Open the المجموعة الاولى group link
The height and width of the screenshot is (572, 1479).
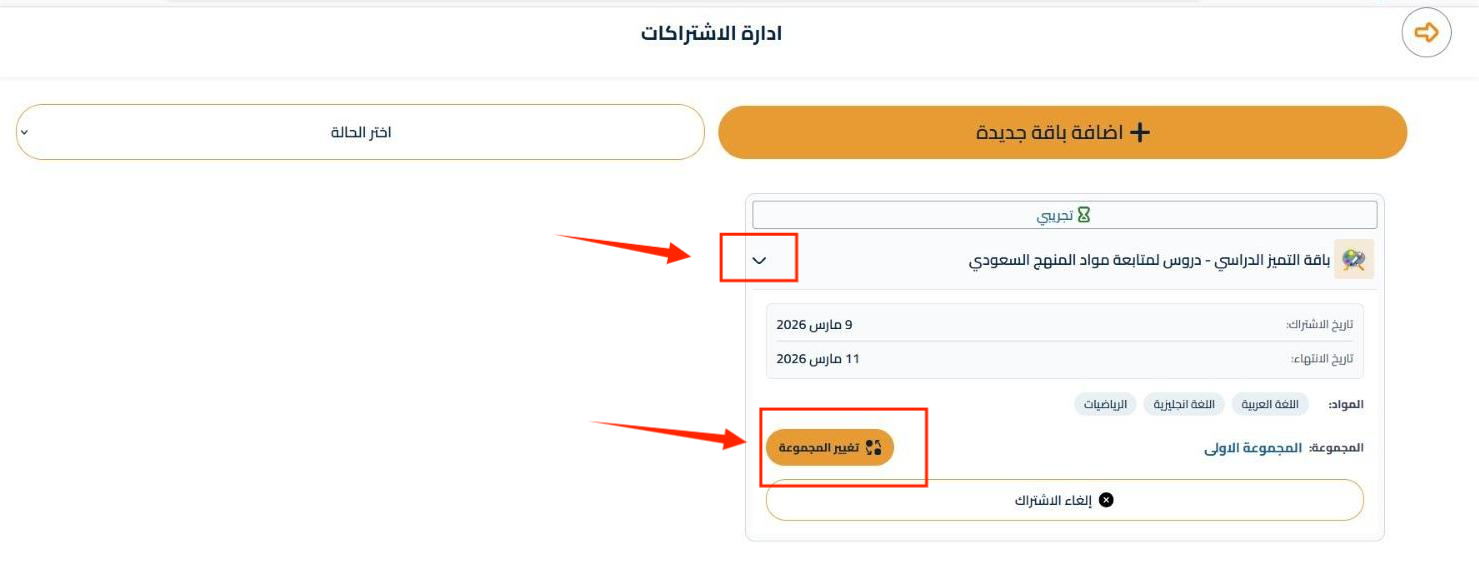(1253, 448)
